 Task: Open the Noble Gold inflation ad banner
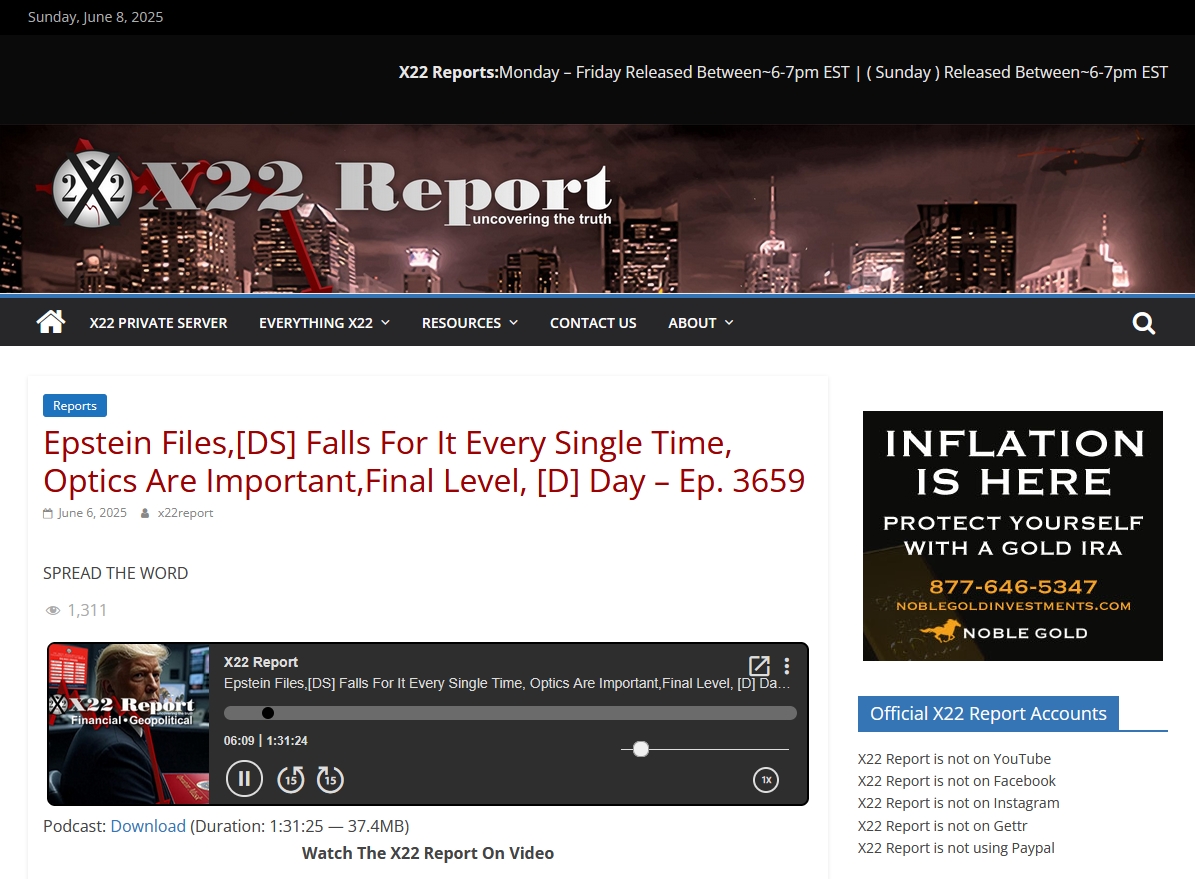tap(1012, 536)
